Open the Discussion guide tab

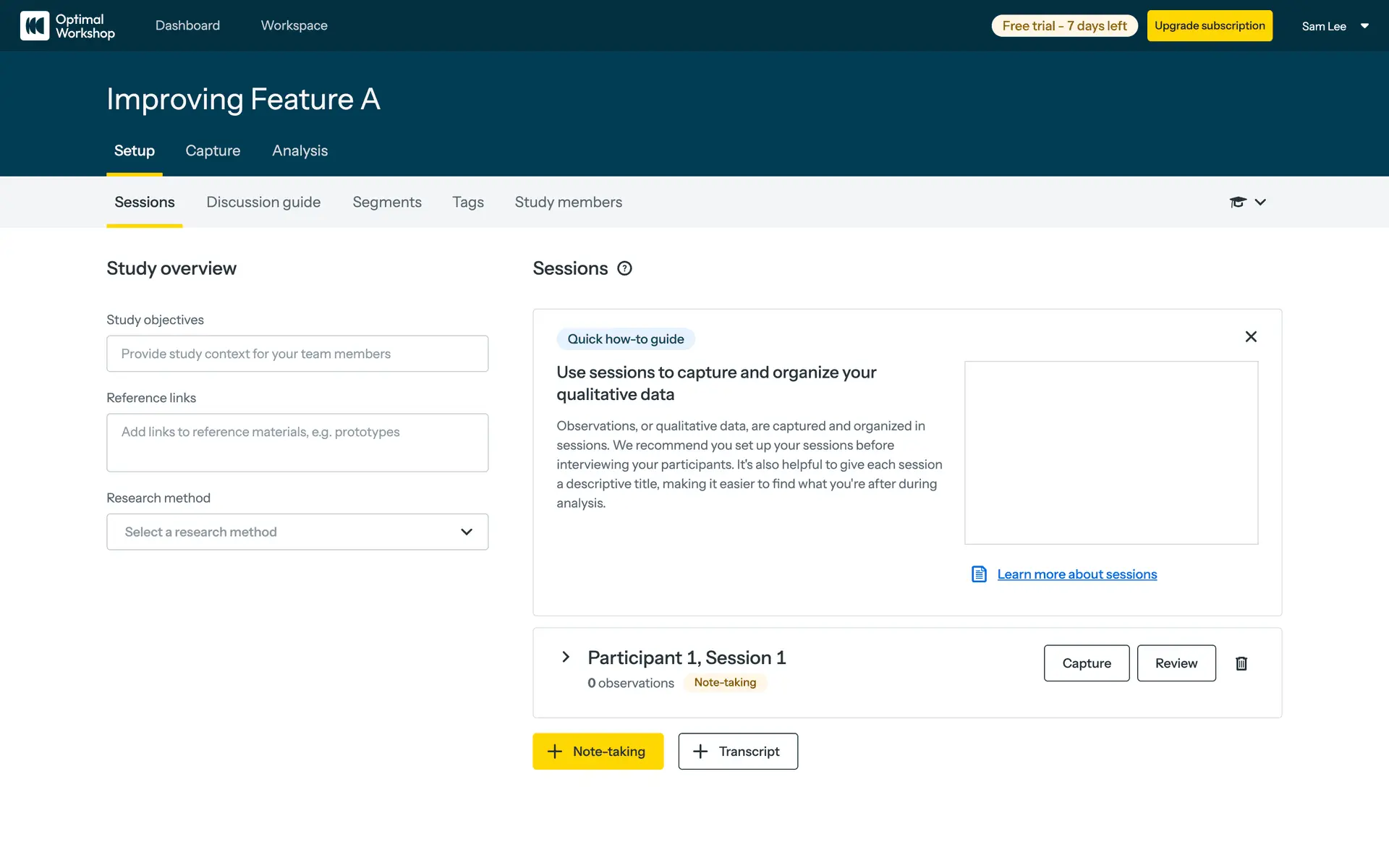(x=263, y=203)
